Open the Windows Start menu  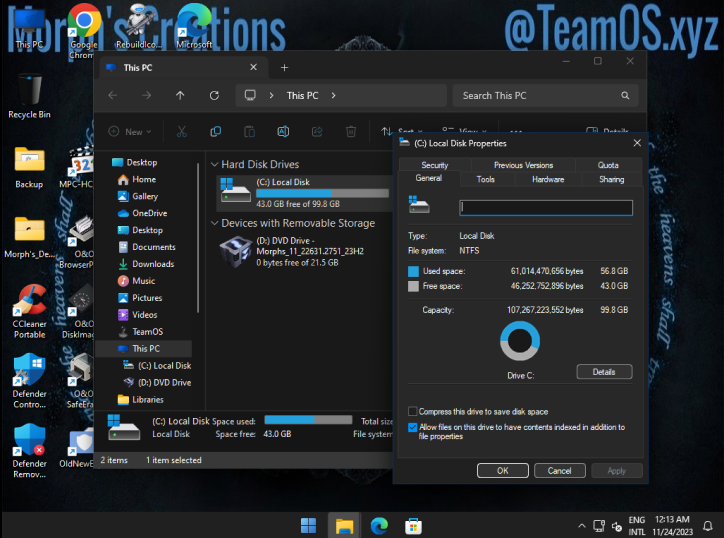(x=308, y=526)
